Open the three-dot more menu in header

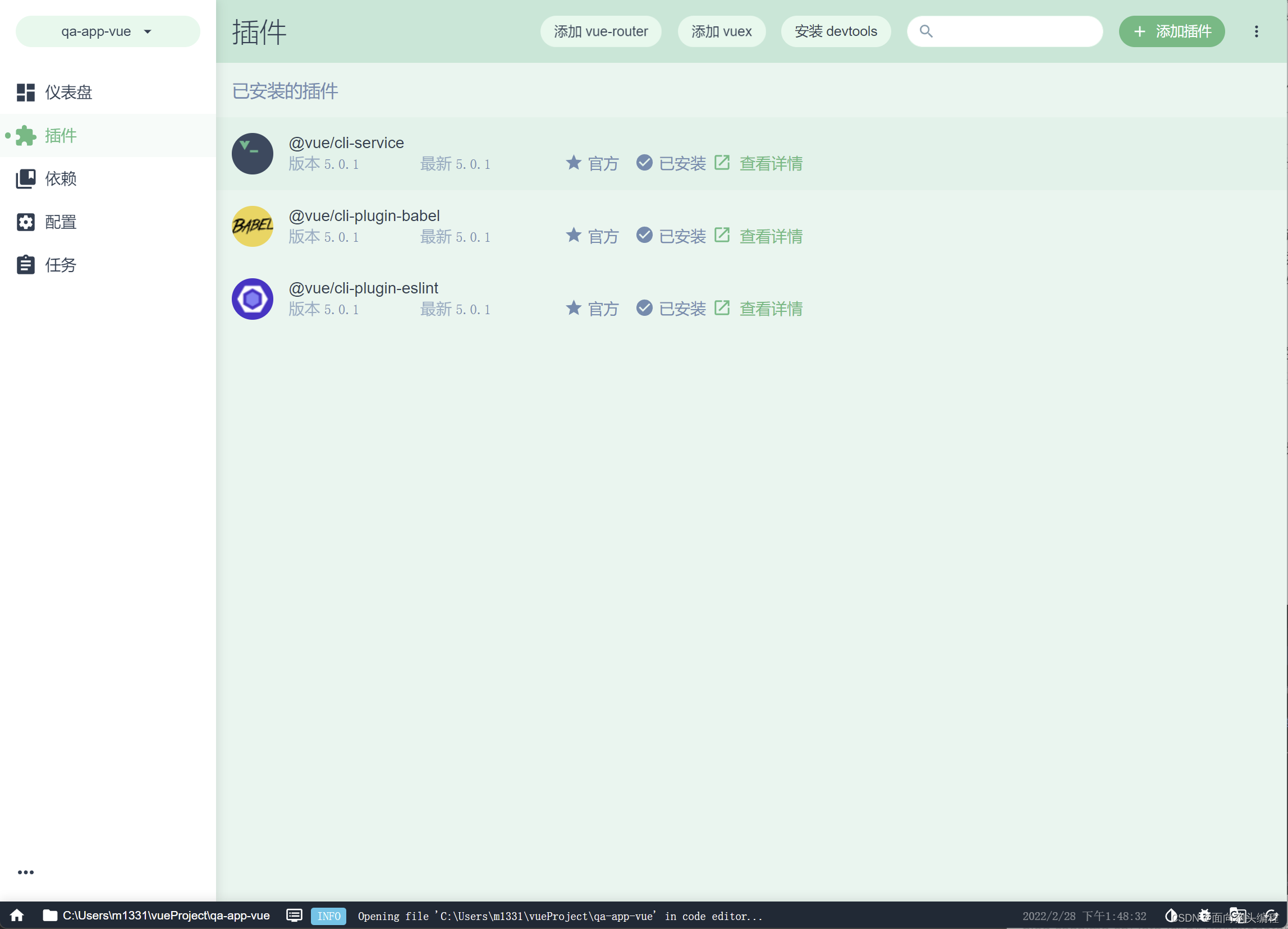[1256, 31]
